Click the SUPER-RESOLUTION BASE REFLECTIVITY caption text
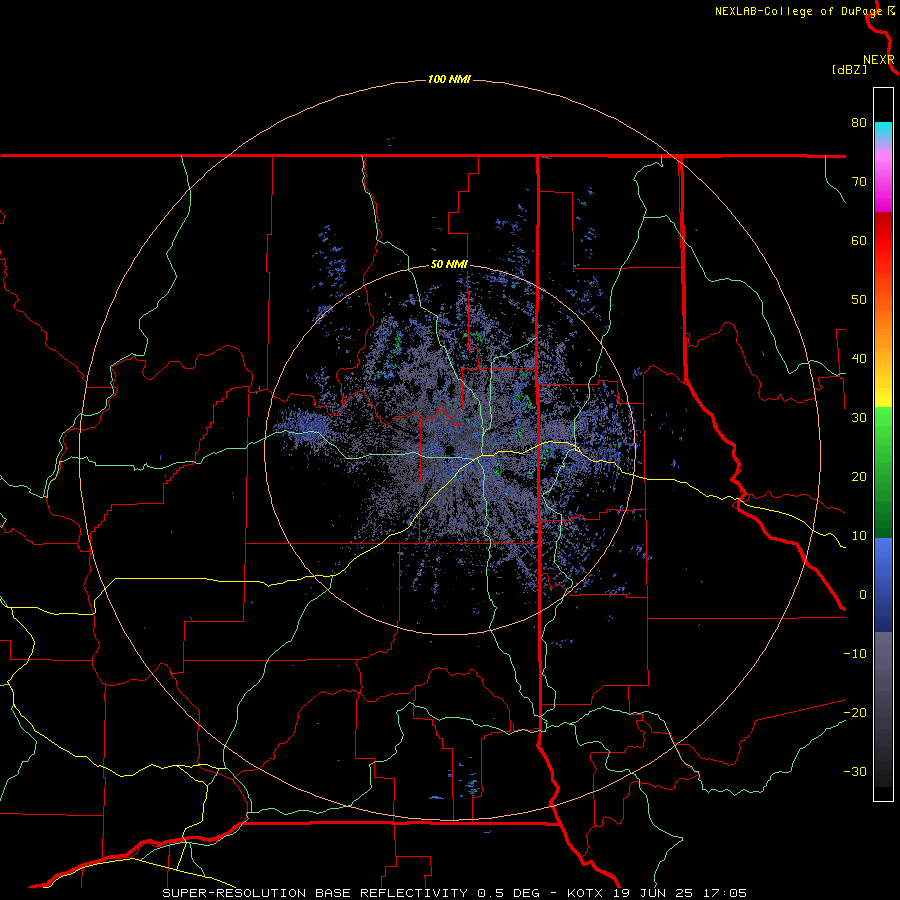Screen dimensions: 900x900 pos(315,893)
